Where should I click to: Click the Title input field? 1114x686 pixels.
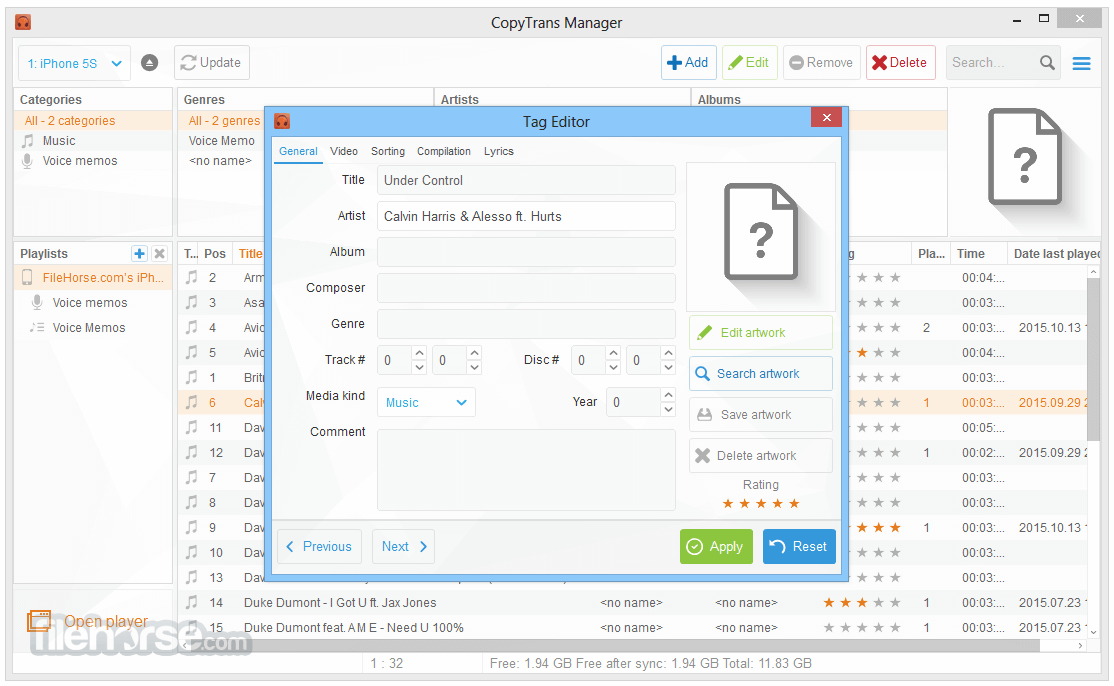pos(526,180)
